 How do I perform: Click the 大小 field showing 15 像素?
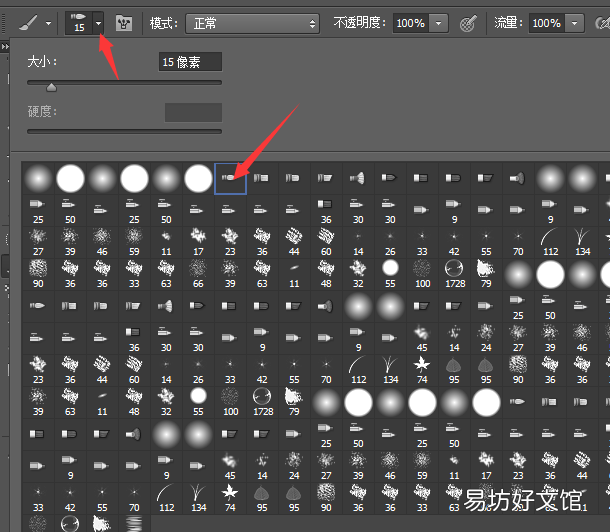click(190, 62)
